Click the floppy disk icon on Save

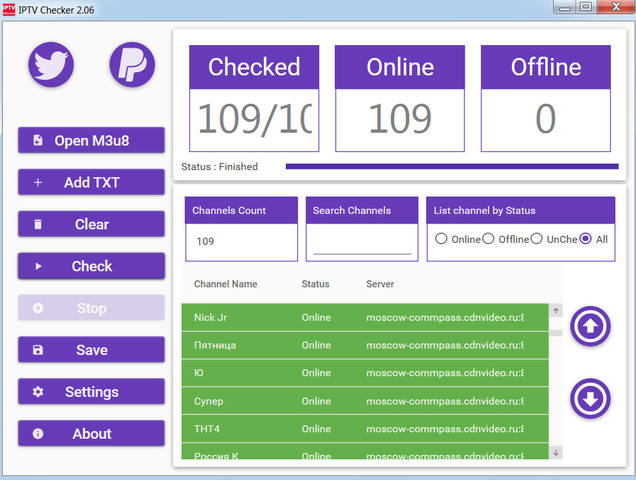(x=38, y=350)
